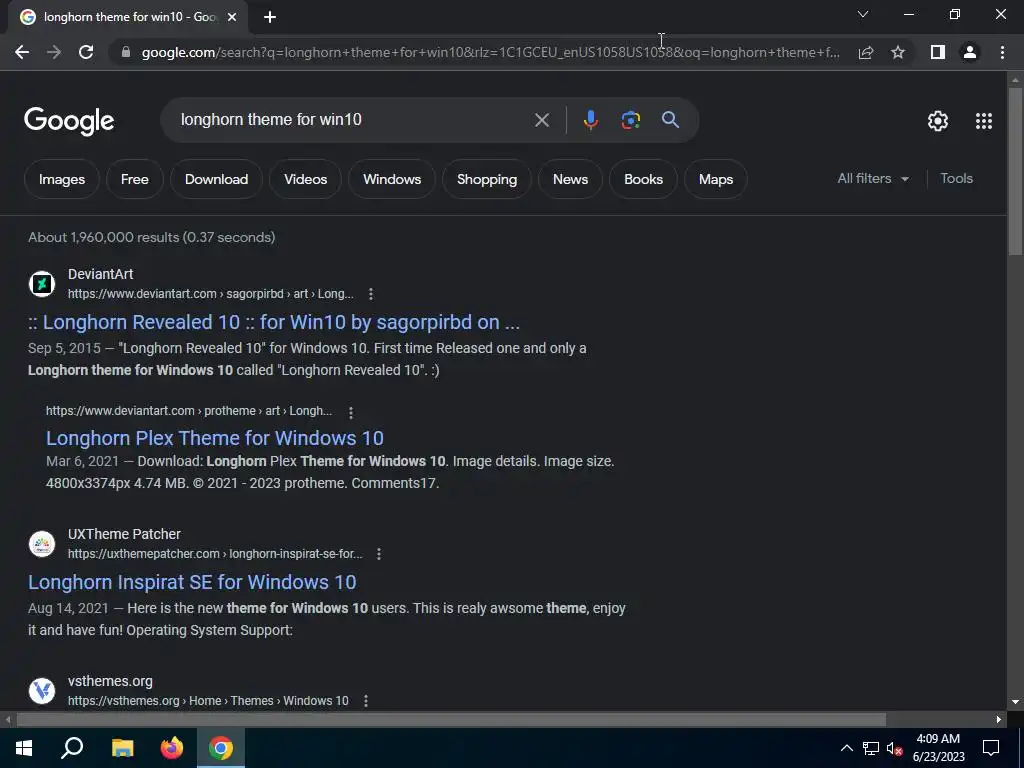Start voice search with microphone
The width and height of the screenshot is (1024, 768).
tap(590, 120)
